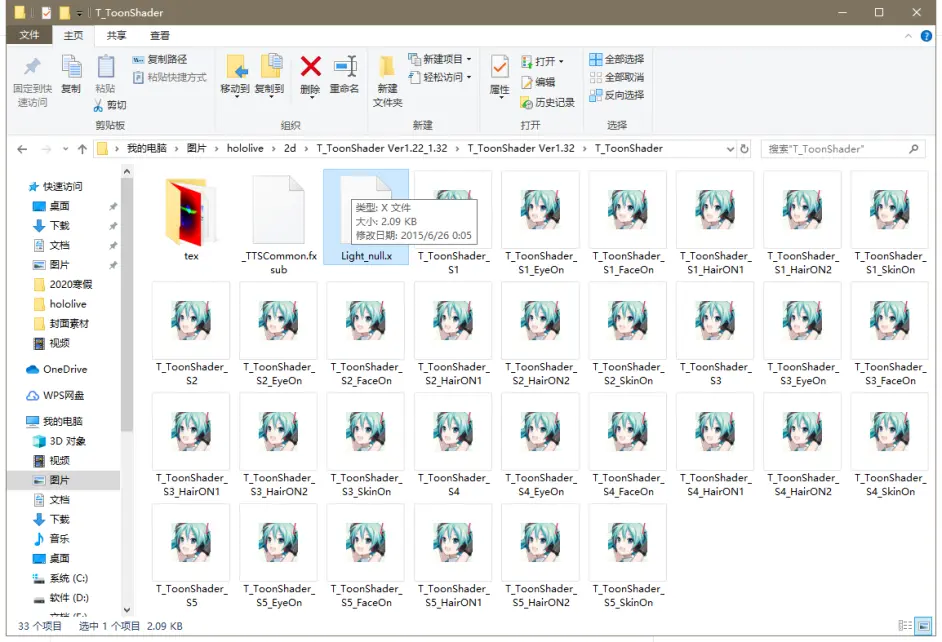Select the hololive folder in the sidebar
Screen dimensions: 942x642
[x=59, y=304]
